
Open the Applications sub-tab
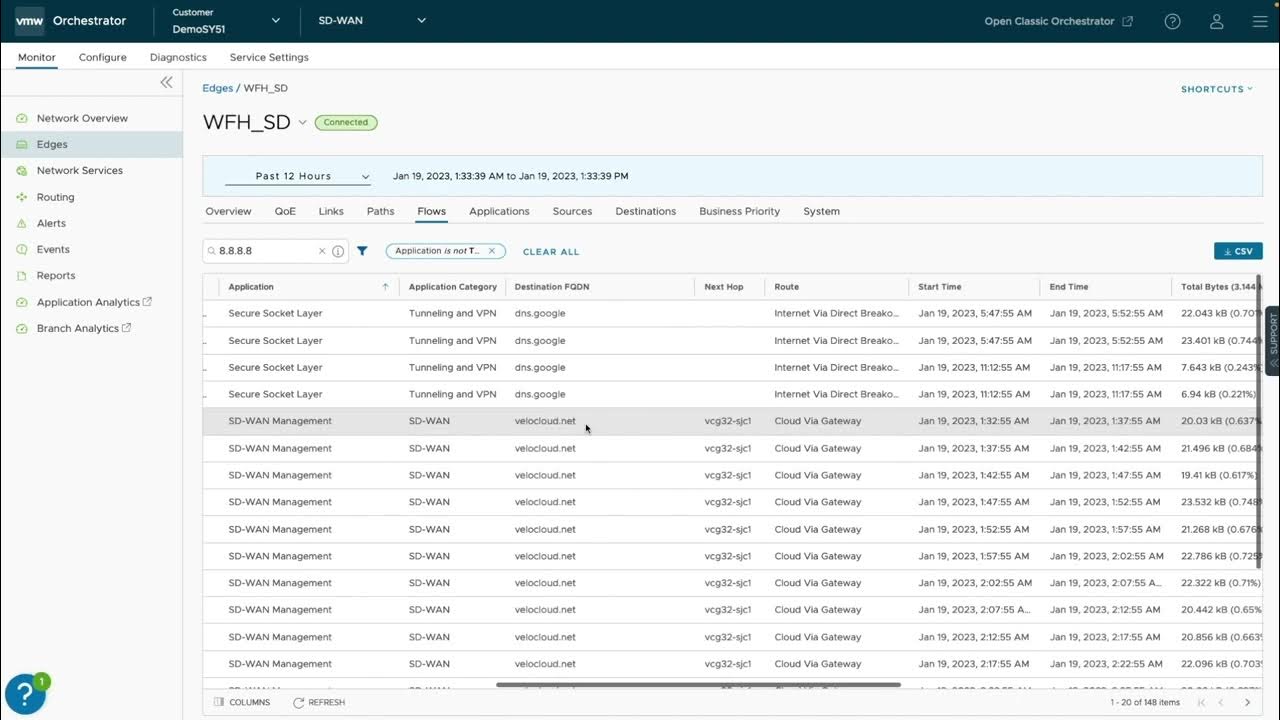point(499,211)
